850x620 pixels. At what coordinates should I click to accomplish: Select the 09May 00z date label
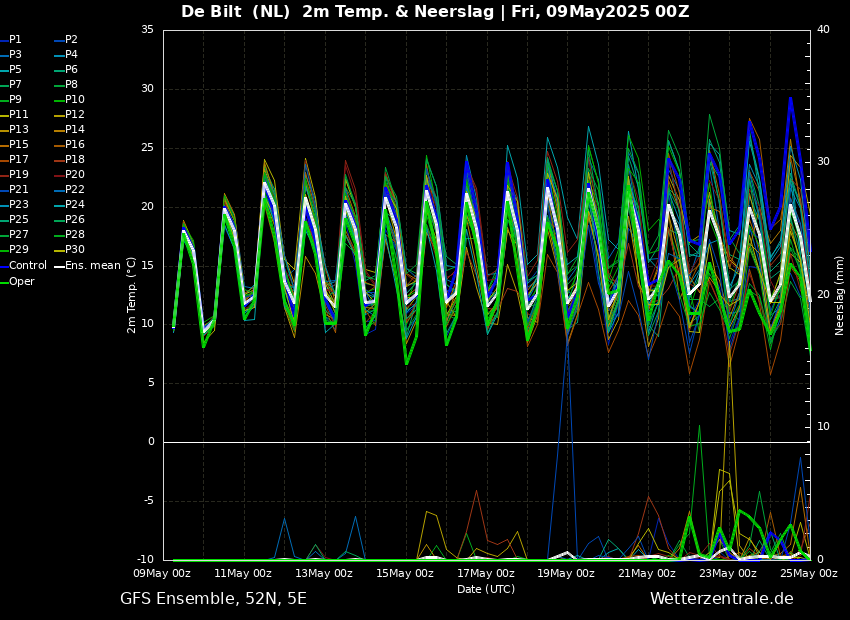tap(163, 573)
